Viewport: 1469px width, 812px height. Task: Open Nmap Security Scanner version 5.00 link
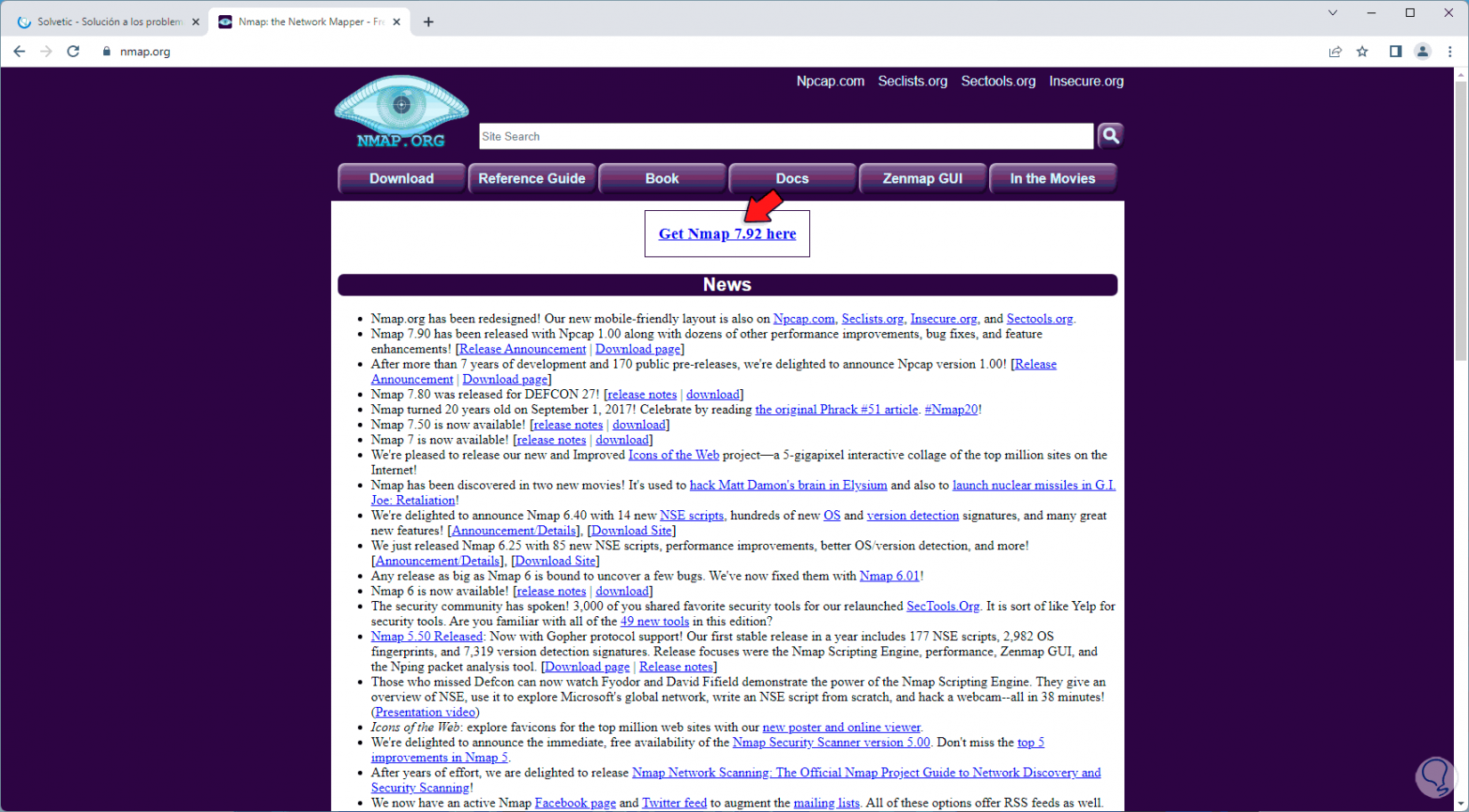[x=831, y=743]
